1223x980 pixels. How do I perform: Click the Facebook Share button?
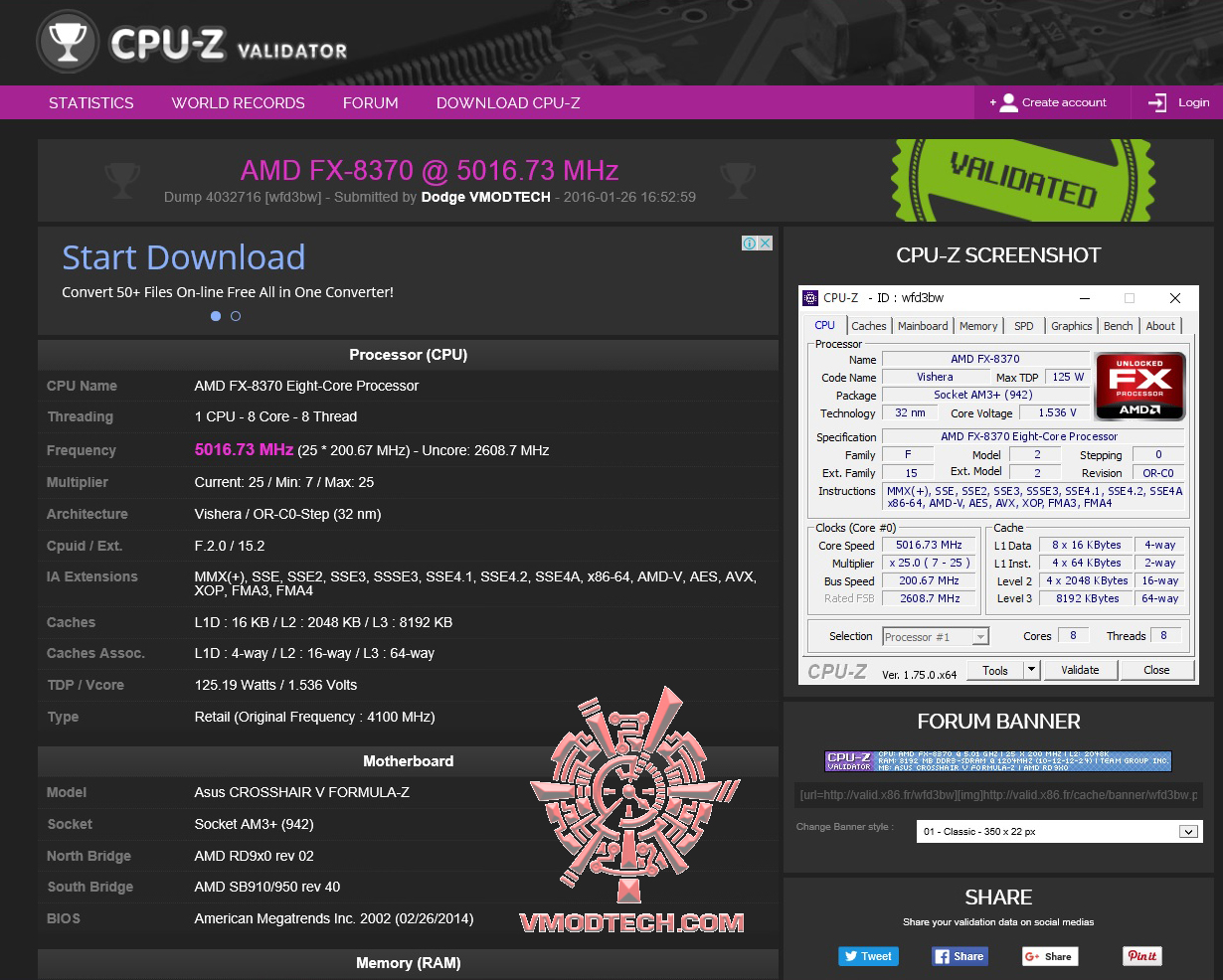[959, 956]
